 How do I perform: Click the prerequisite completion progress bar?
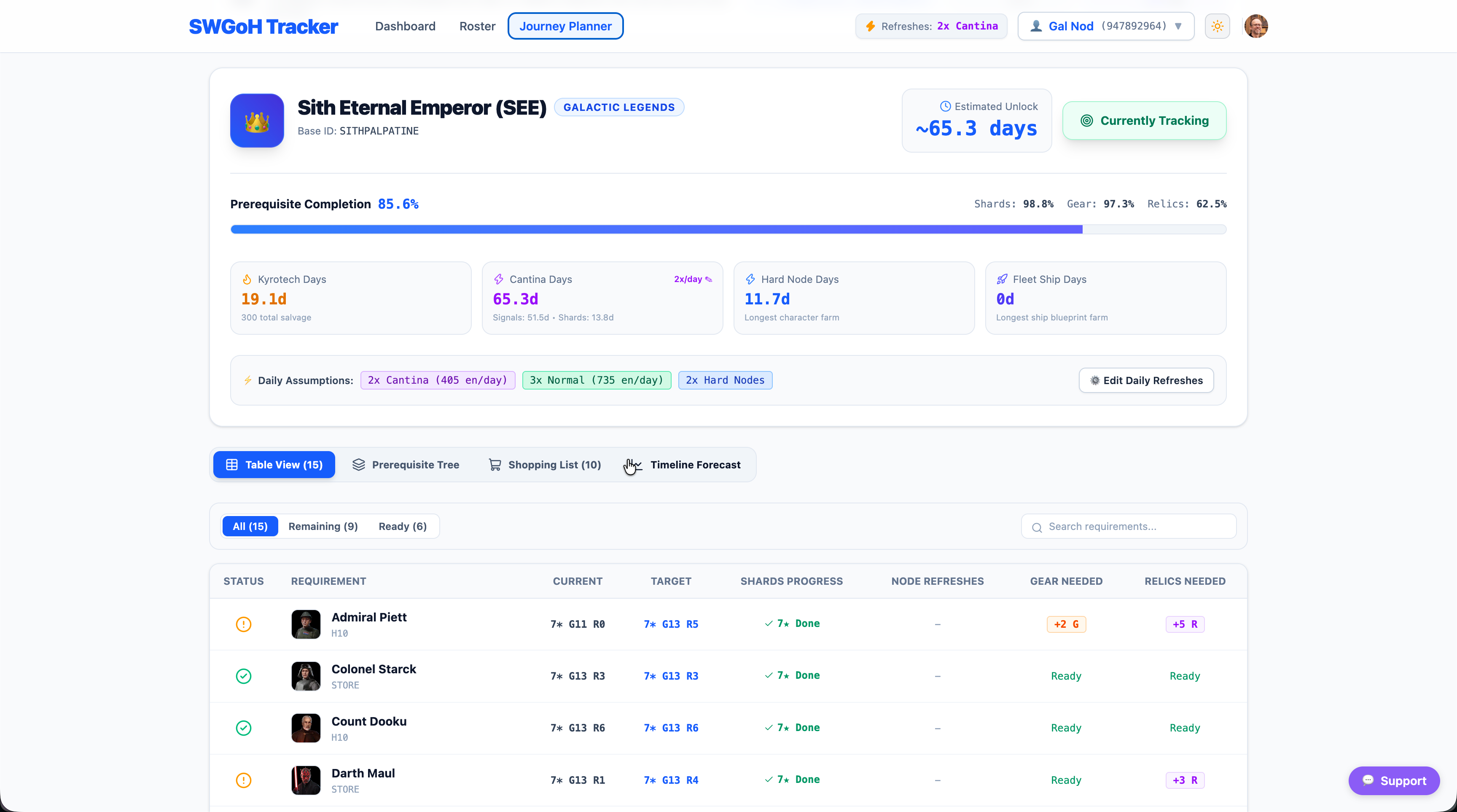coord(728,229)
